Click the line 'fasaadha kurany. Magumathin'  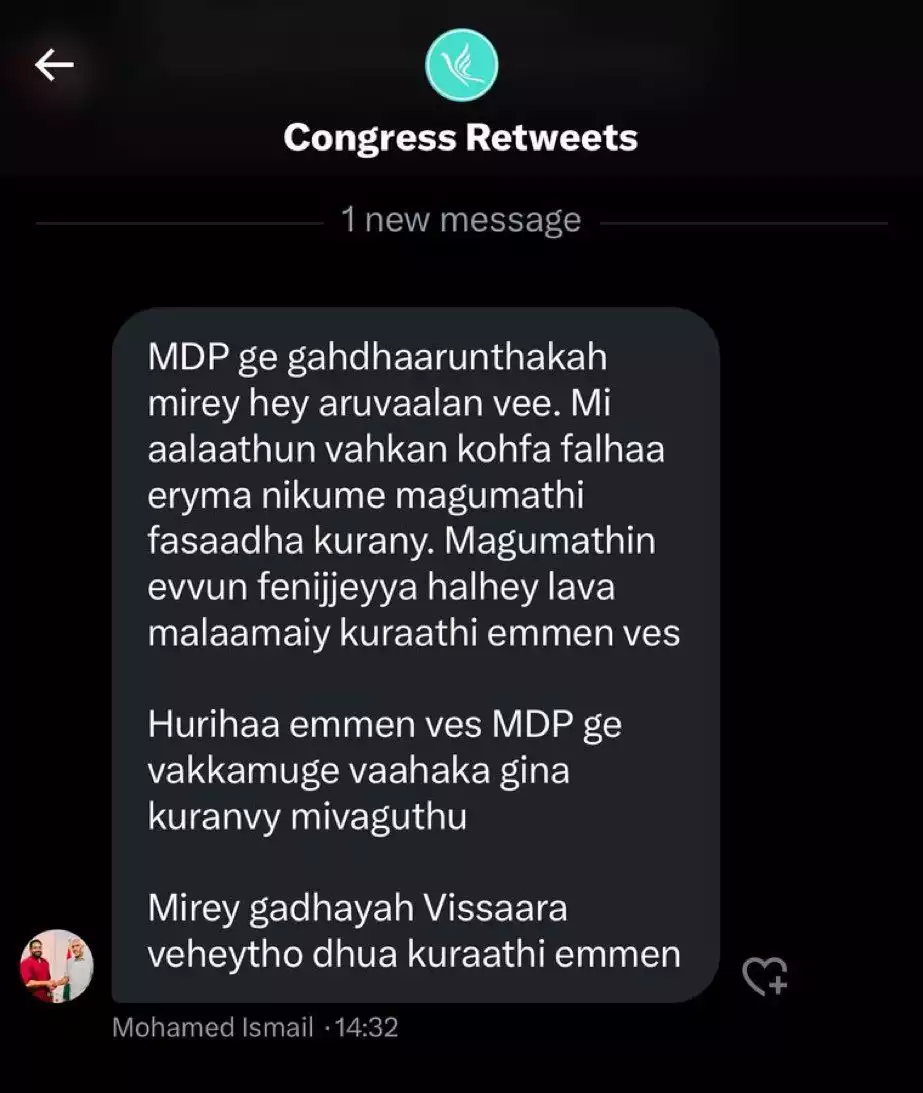pos(402,541)
